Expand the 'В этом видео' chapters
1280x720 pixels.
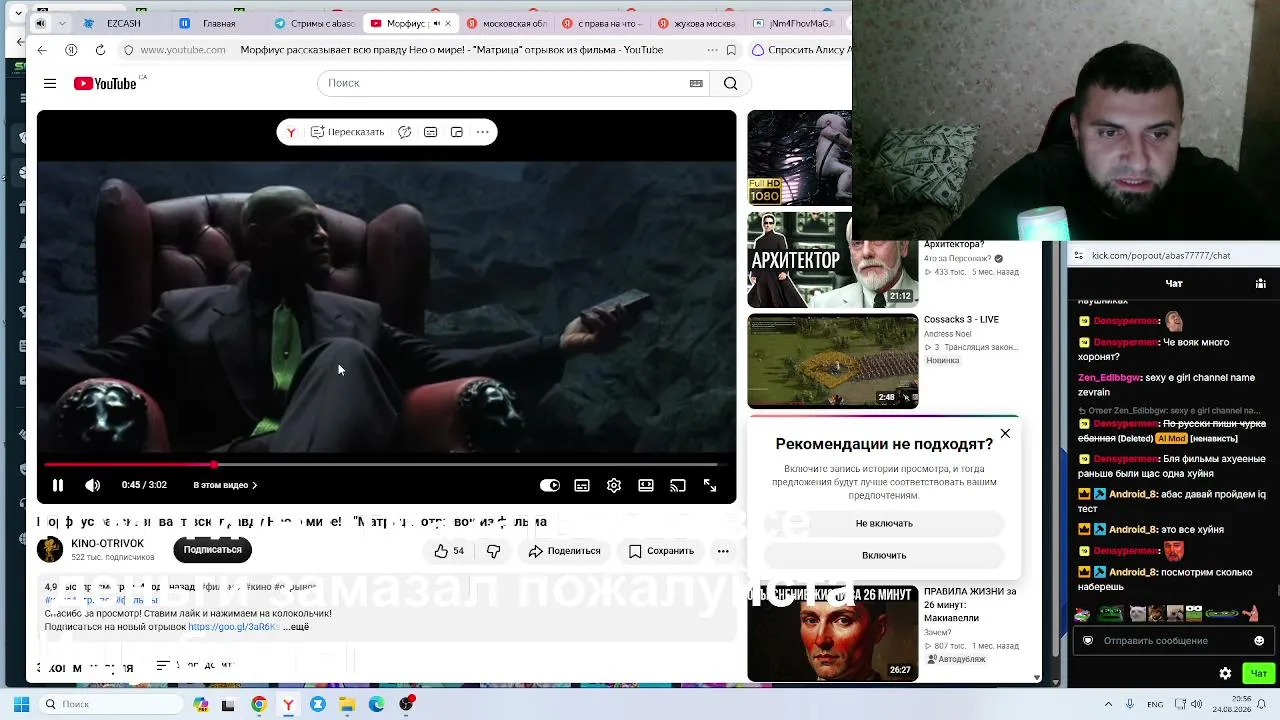[x=225, y=485]
